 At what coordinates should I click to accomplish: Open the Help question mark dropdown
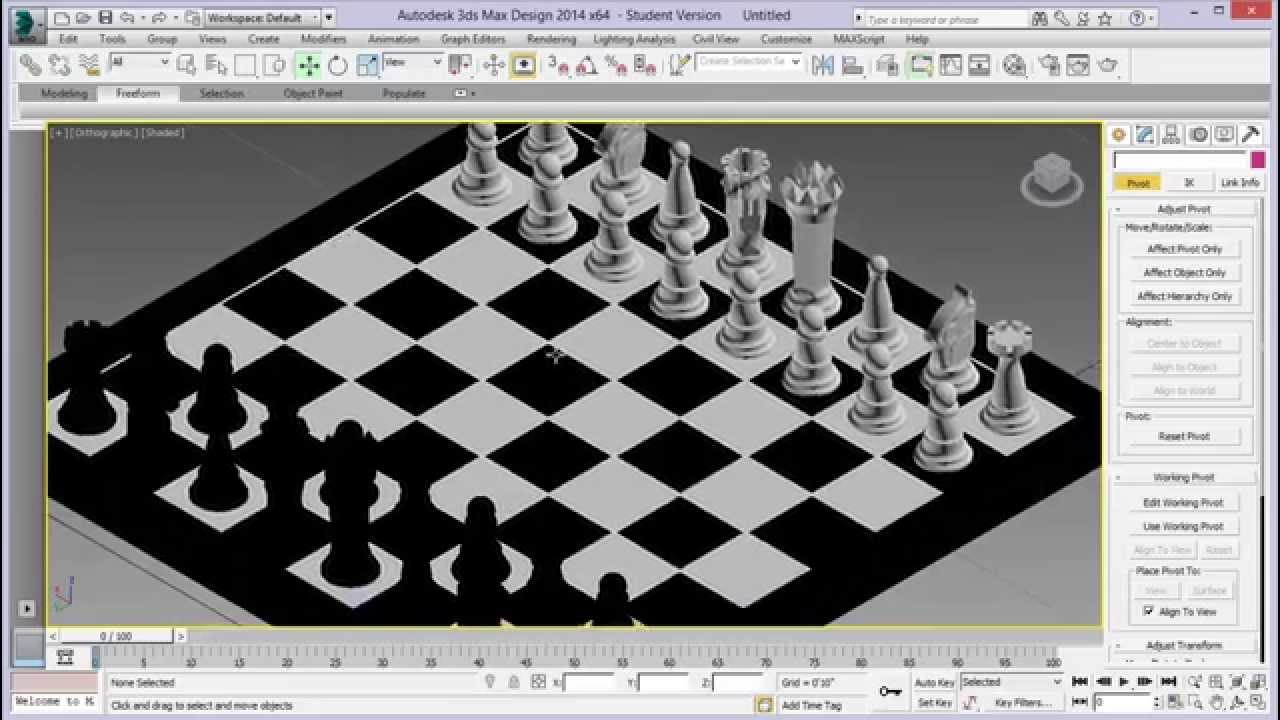click(x=1139, y=18)
